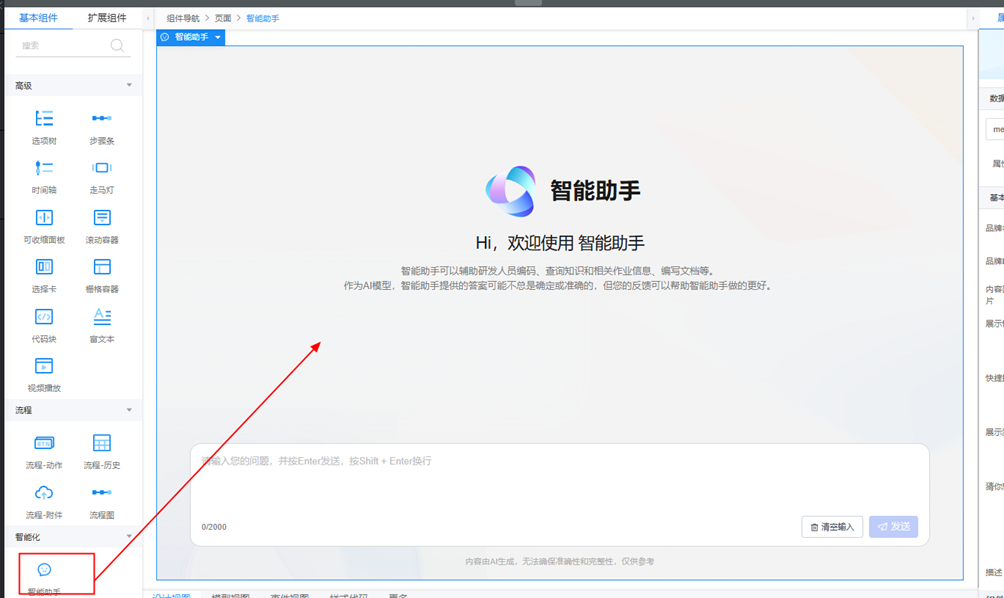This screenshot has height=598, width=1004.
Task: Click the 页面 breadcrumb link
Action: (x=222, y=19)
